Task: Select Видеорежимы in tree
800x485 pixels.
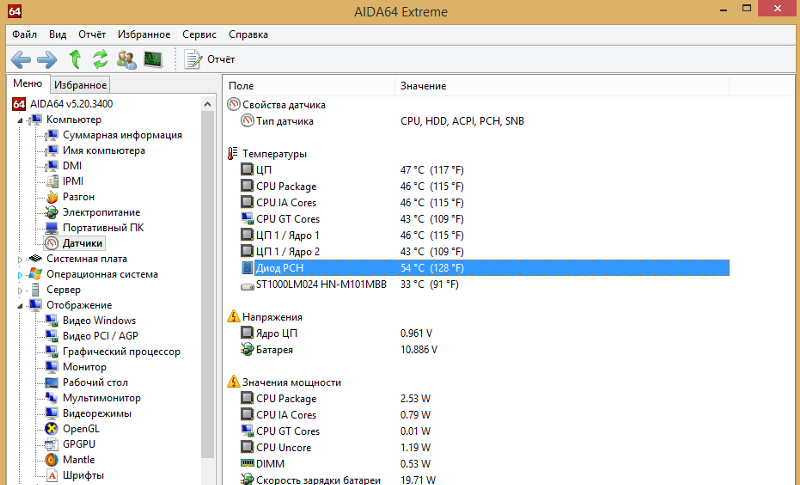Action: click(x=97, y=413)
